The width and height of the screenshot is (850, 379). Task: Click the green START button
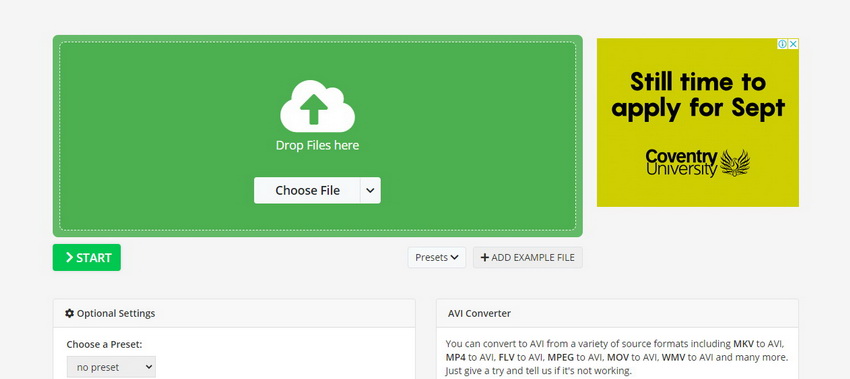[x=87, y=258]
